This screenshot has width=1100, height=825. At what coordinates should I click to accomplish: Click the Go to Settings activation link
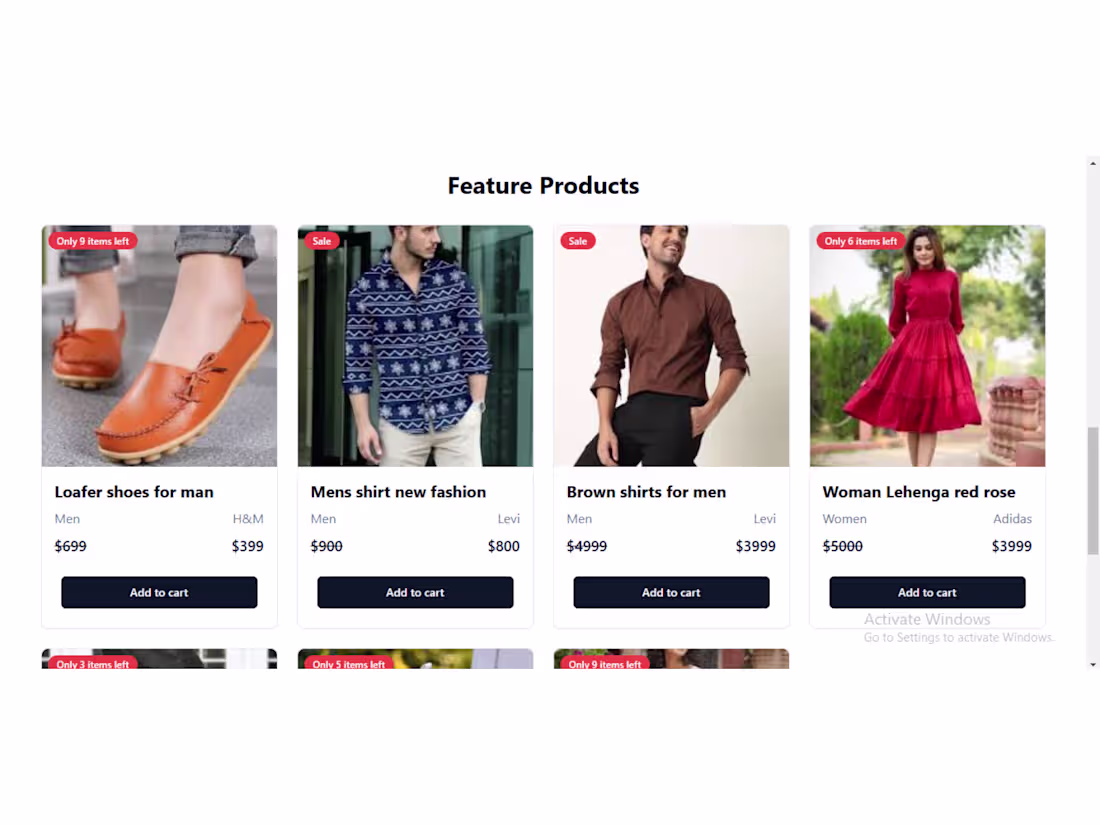(x=958, y=637)
